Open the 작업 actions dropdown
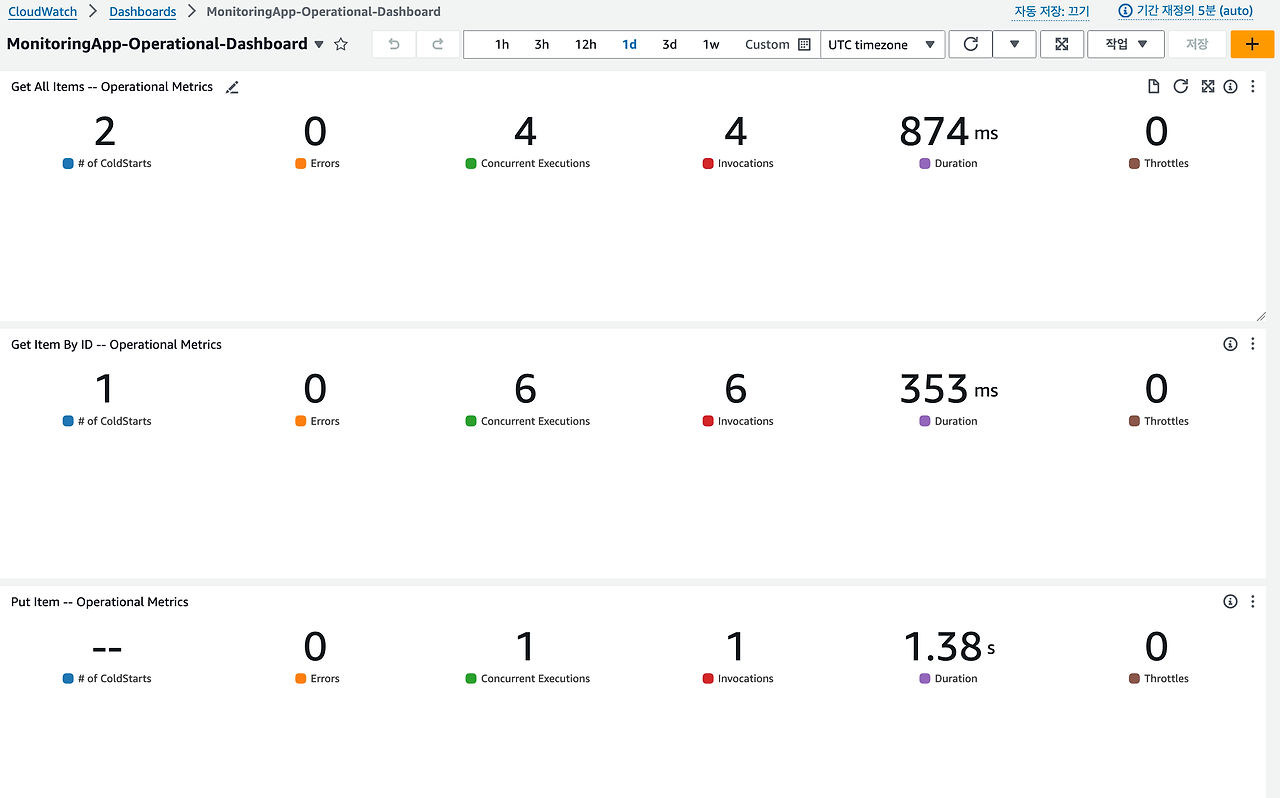This screenshot has height=798, width=1280. tap(1125, 44)
